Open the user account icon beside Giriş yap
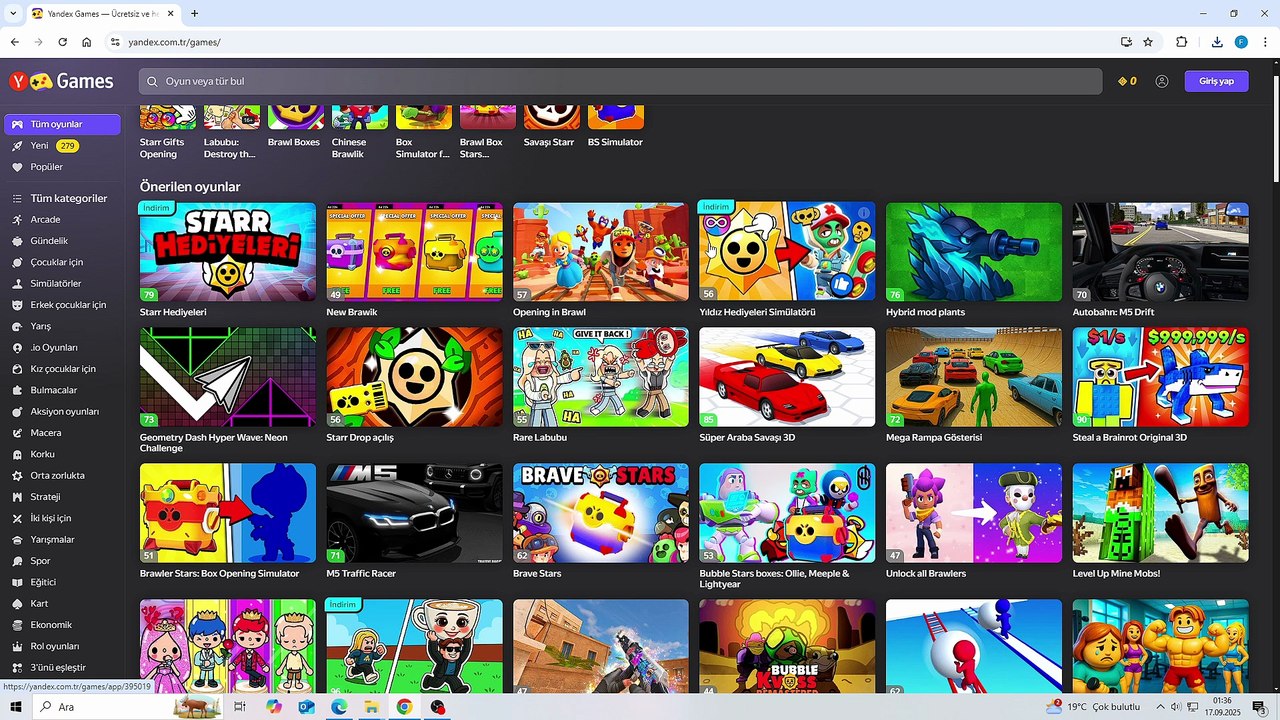Image resolution: width=1280 pixels, height=720 pixels. [1161, 81]
